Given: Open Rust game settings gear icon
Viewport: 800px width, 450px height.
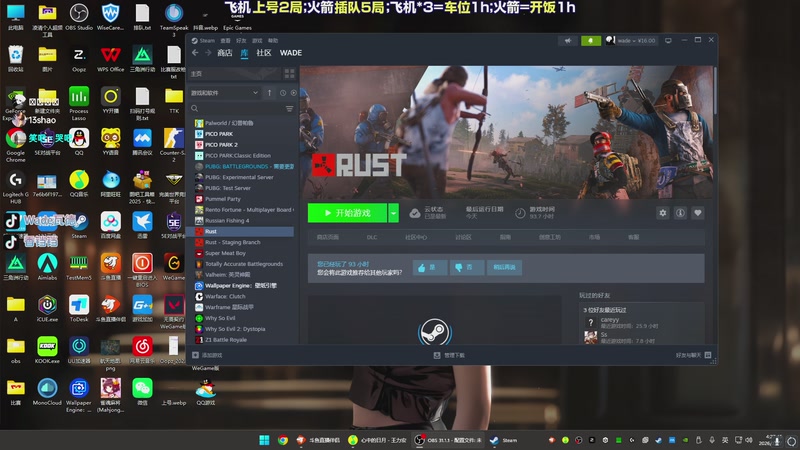Looking at the screenshot, I should 663,213.
